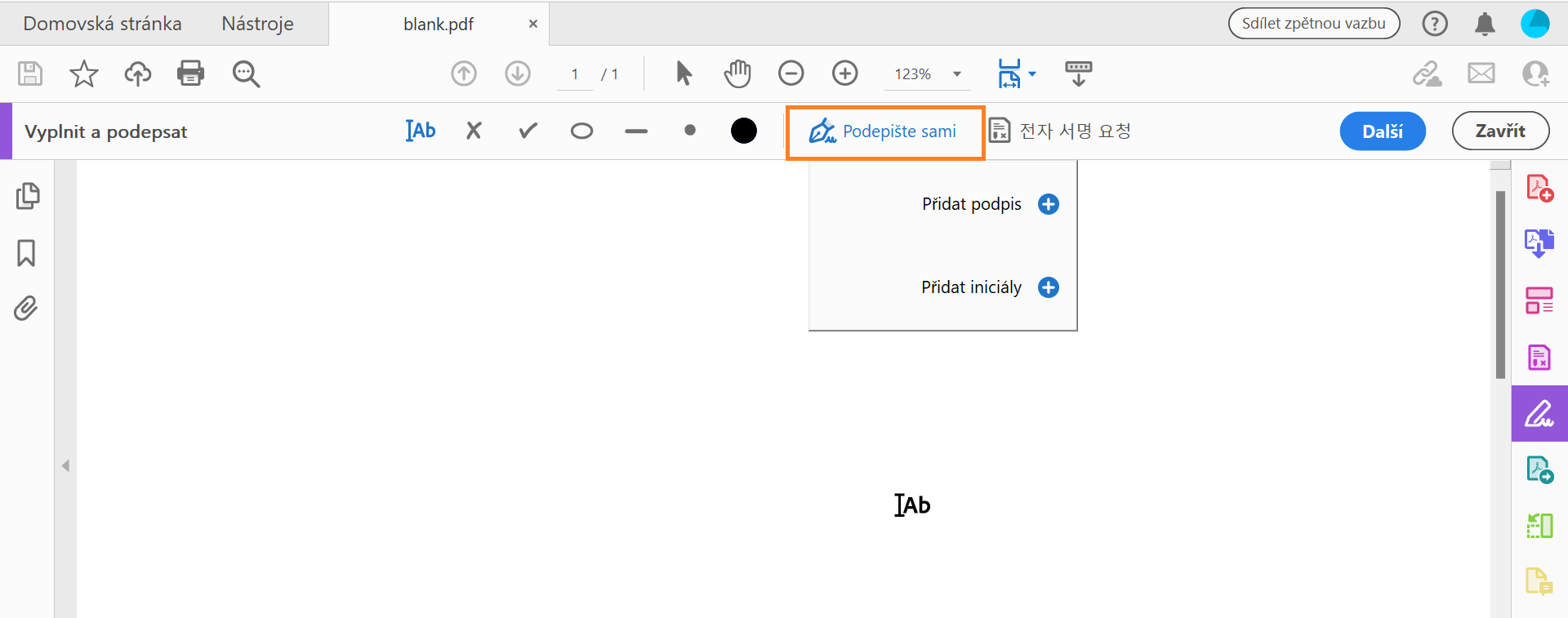Print the document using the printer icon

pos(191,73)
